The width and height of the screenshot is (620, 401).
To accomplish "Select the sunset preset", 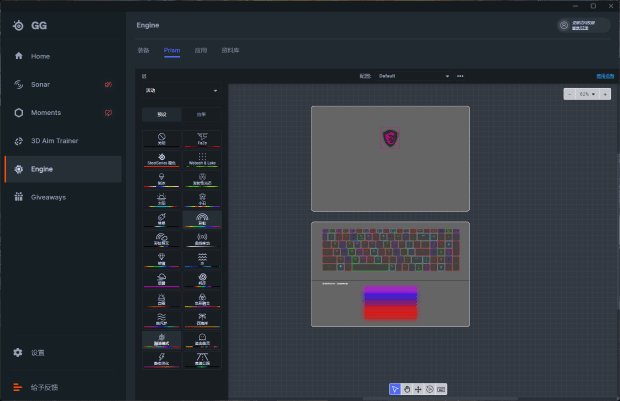I will point(162,300).
